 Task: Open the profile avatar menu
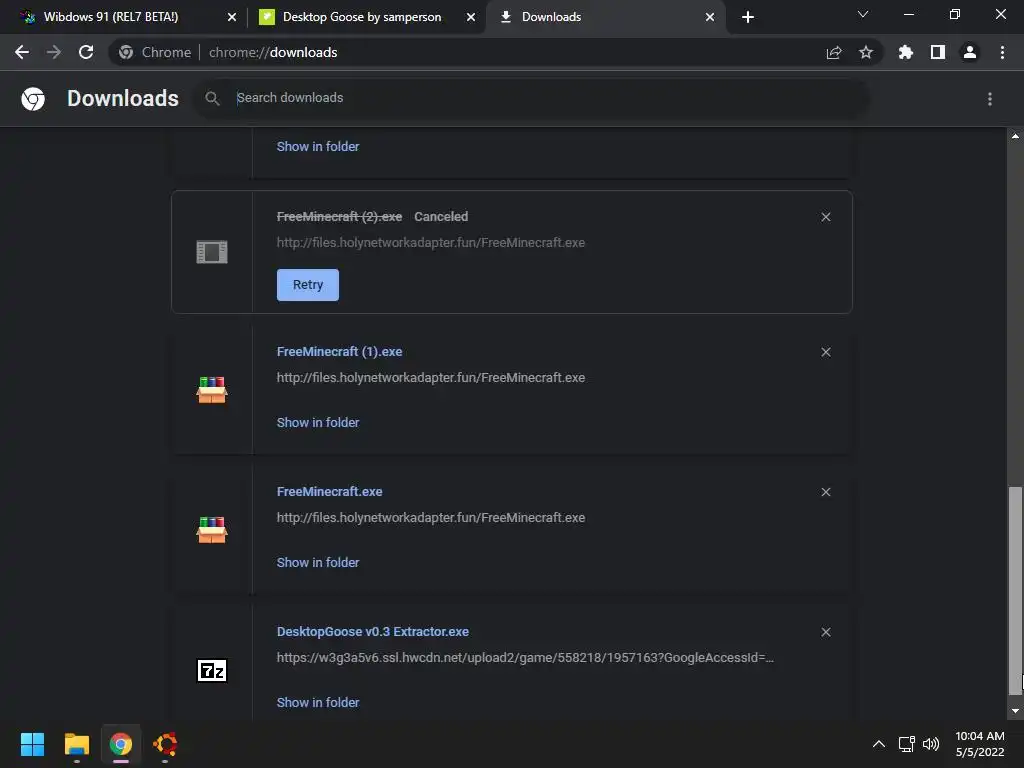coord(970,52)
